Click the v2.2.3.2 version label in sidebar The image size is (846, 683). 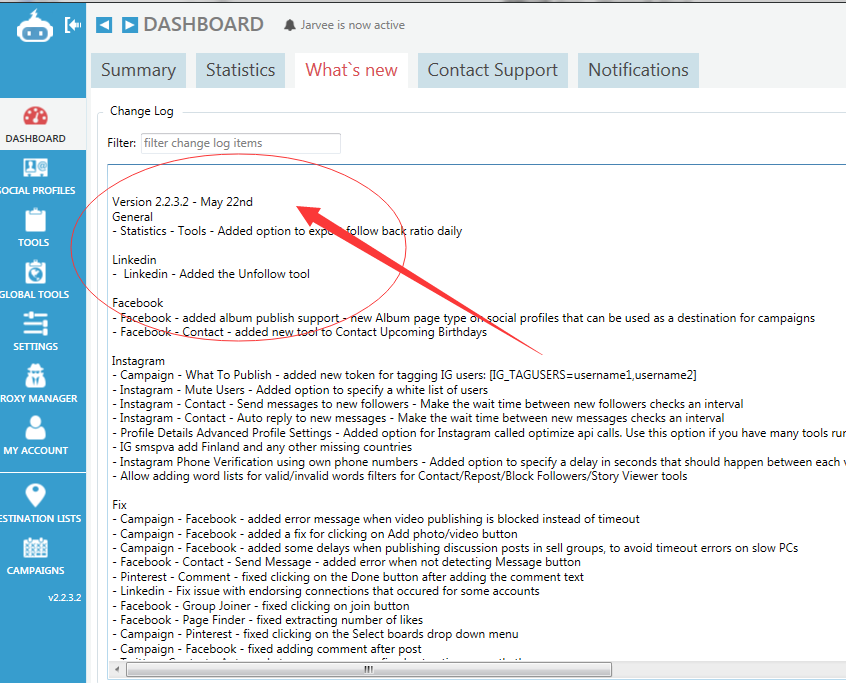tap(65, 597)
